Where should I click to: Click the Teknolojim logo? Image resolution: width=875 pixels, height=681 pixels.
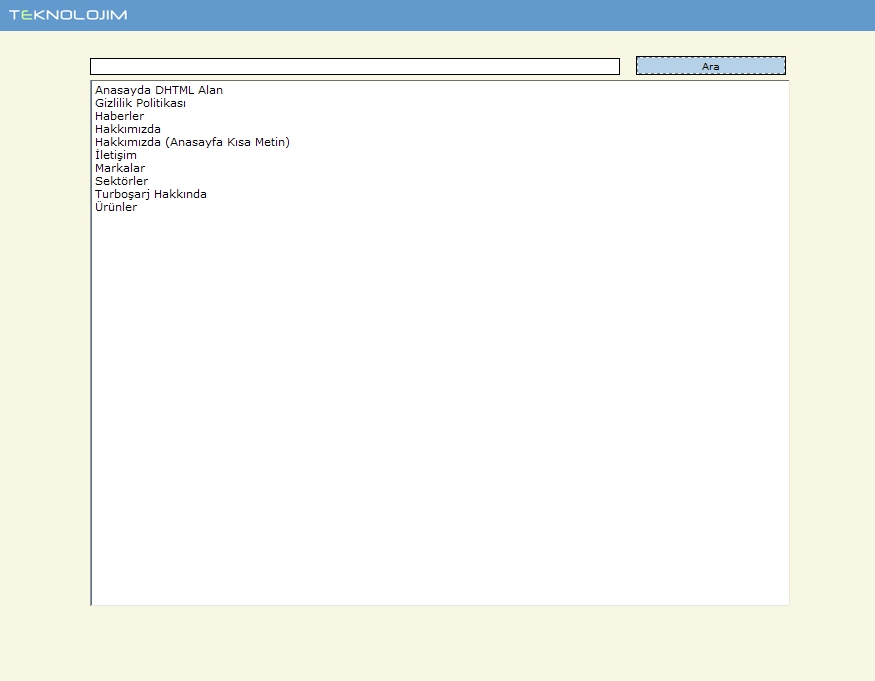68,15
